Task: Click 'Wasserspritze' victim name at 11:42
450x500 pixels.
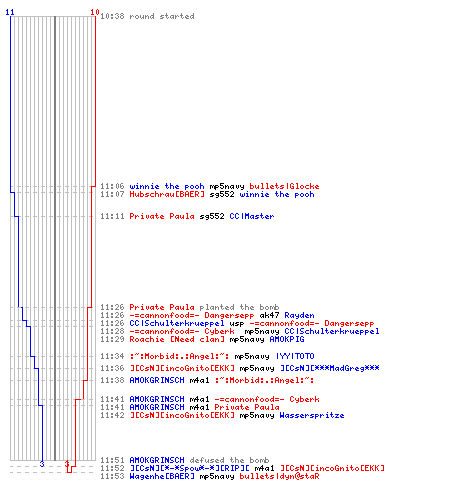Action: point(312,415)
